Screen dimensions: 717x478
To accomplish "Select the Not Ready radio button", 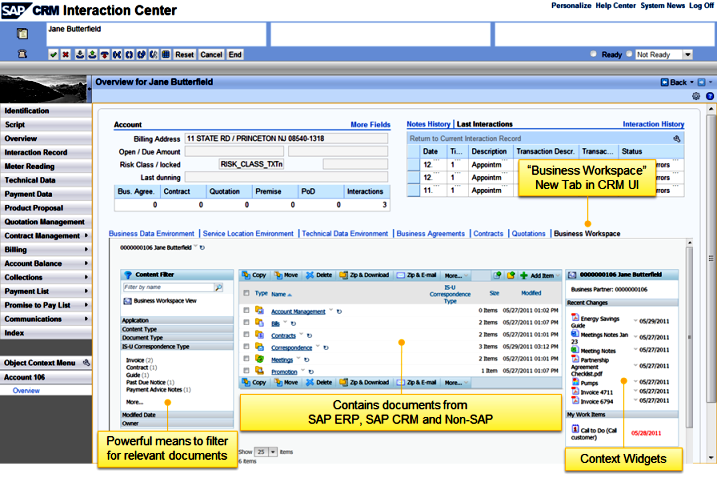I will click(629, 54).
